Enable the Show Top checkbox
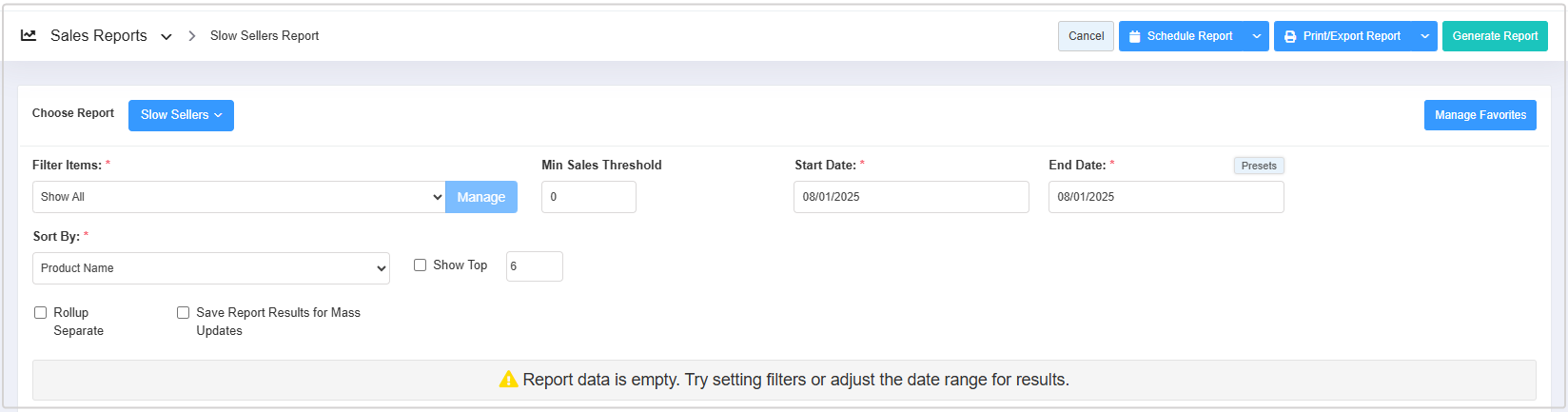The width and height of the screenshot is (1568, 412). click(420, 265)
